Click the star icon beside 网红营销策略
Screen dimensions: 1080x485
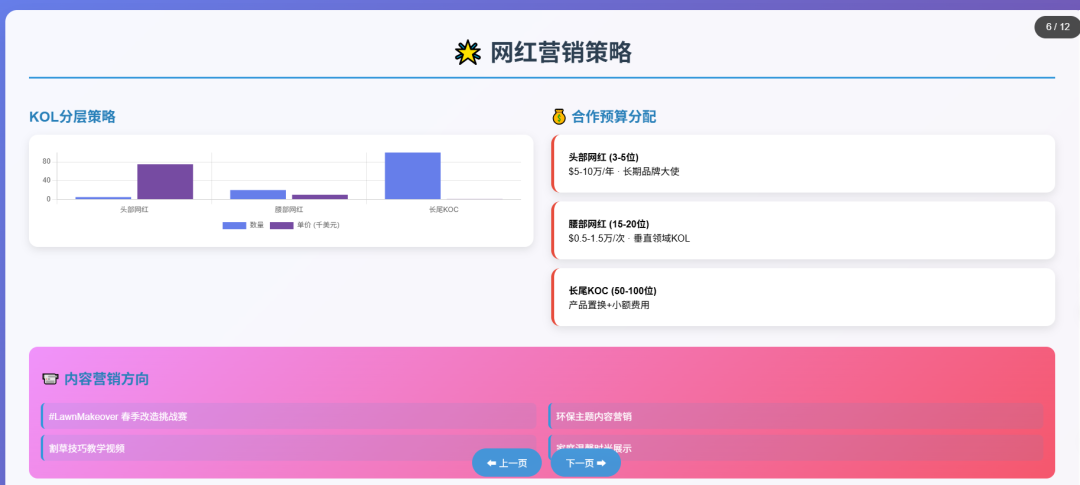[x=468, y=52]
